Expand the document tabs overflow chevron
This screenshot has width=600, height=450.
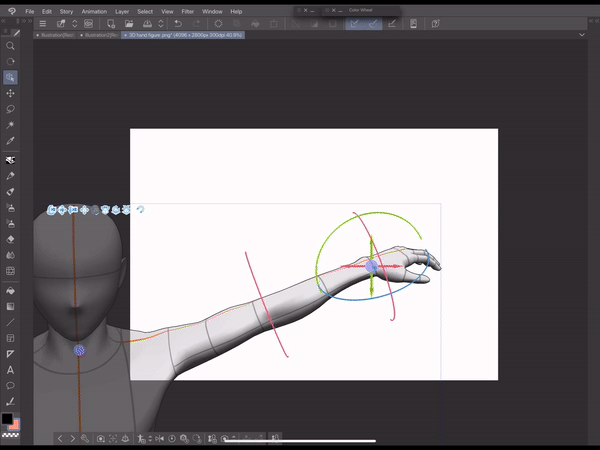[582, 34]
